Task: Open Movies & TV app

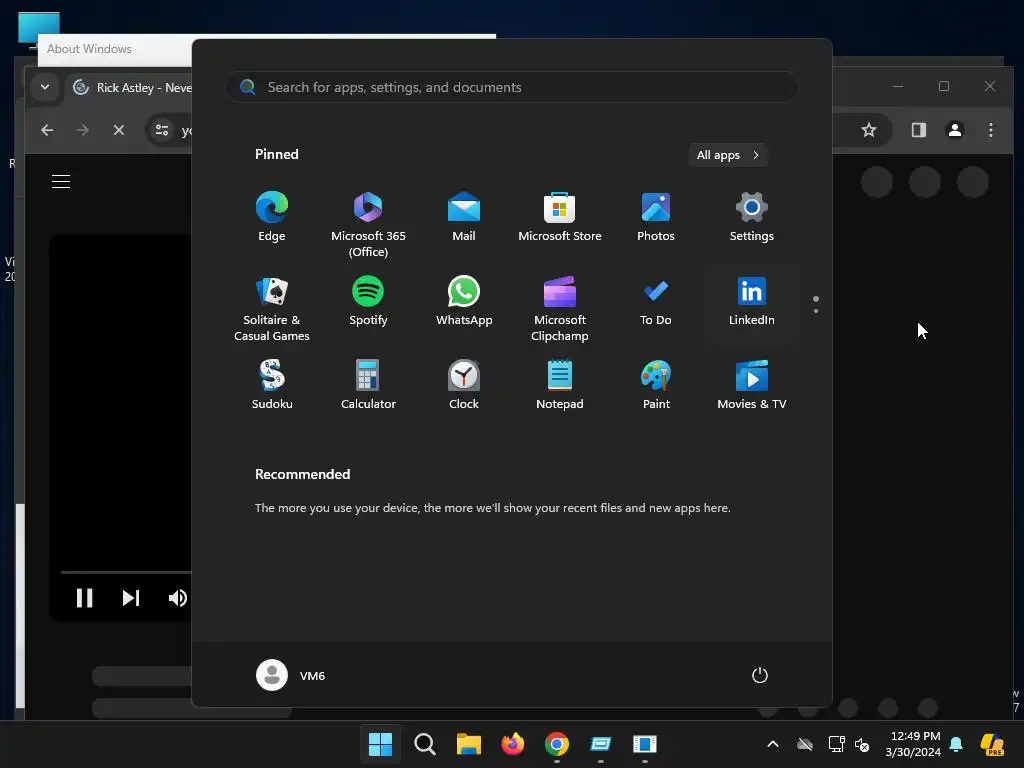Action: (x=752, y=385)
